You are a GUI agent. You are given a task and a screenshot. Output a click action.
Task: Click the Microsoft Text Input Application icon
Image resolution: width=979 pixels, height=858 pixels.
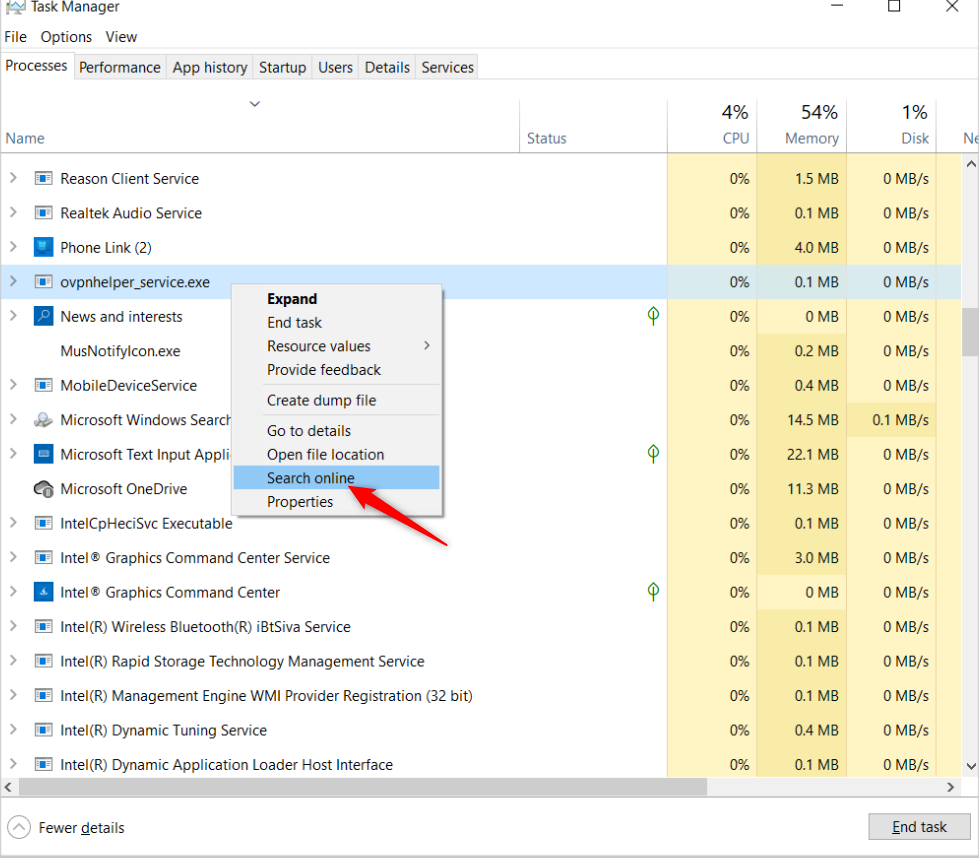coord(43,454)
